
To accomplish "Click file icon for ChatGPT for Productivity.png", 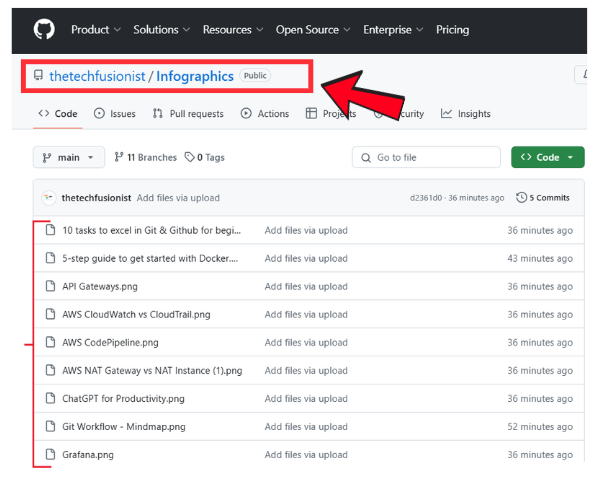I will (x=50, y=398).
